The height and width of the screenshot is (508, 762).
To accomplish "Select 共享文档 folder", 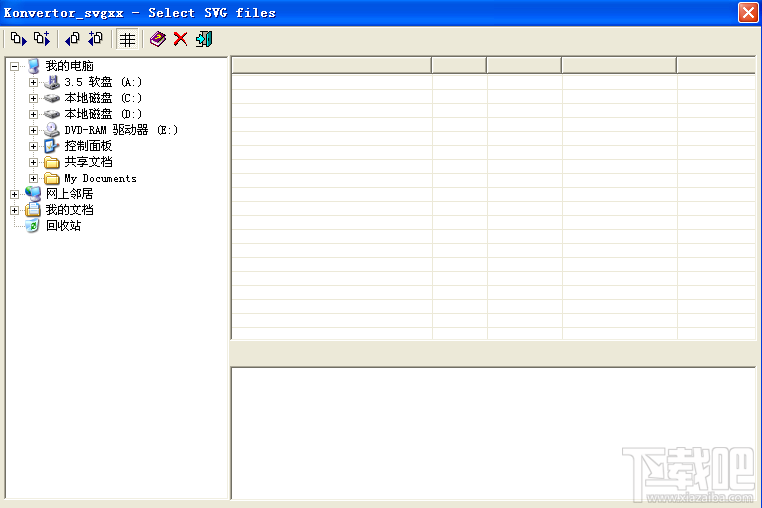I will click(x=88, y=162).
